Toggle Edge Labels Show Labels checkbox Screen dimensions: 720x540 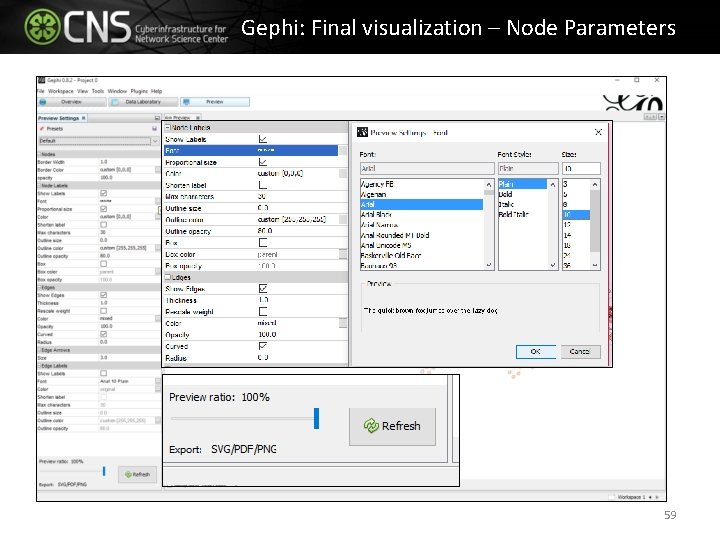tap(104, 373)
